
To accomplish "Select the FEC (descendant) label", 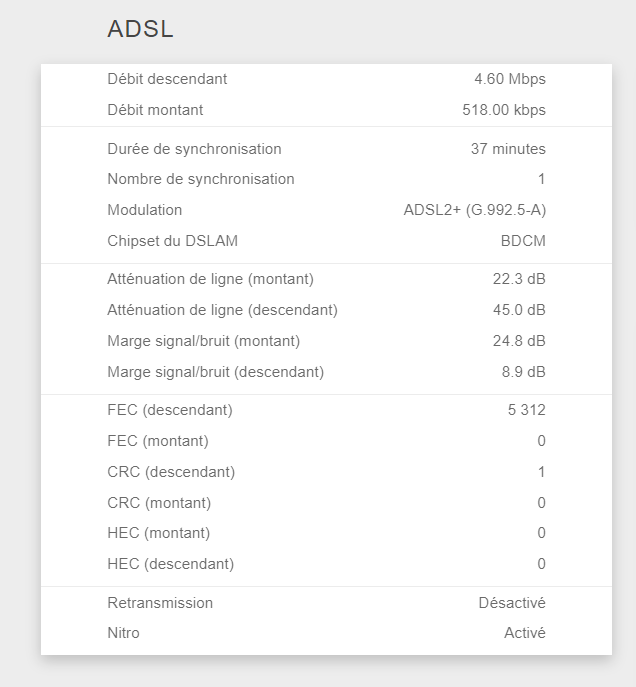I will [170, 410].
